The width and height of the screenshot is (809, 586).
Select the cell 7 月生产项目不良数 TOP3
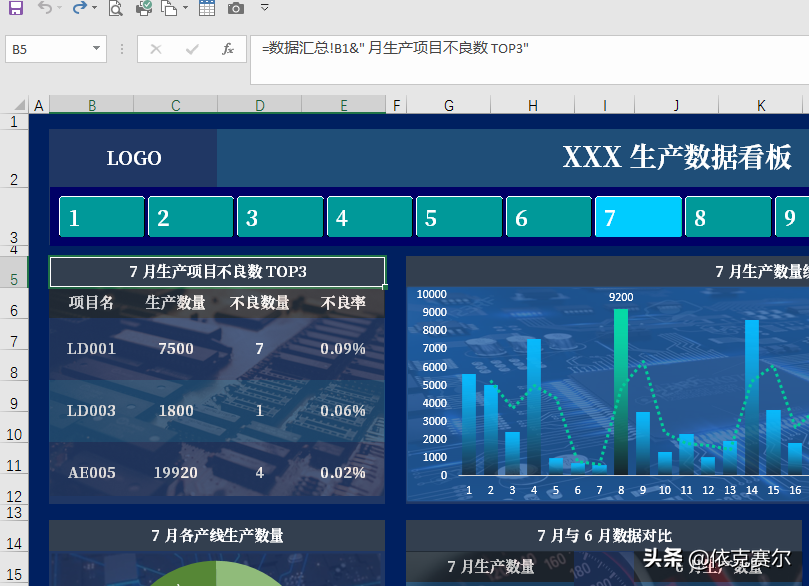pyautogui.click(x=217, y=271)
